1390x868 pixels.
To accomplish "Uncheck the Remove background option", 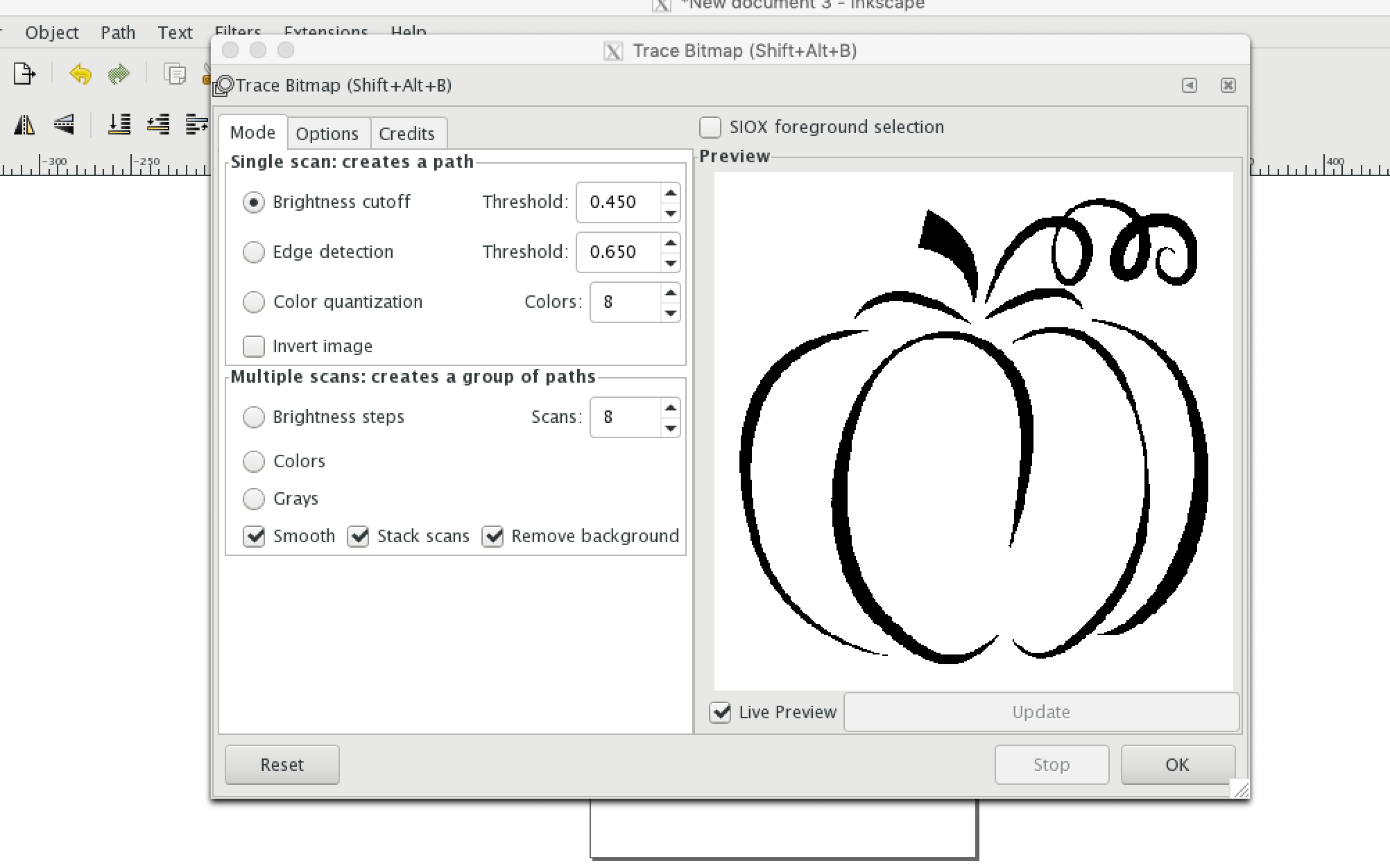I will (x=493, y=536).
